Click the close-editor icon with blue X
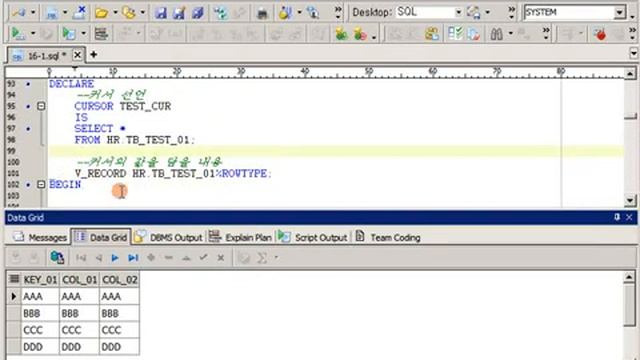This screenshot has width=640, height=360. 79,13
